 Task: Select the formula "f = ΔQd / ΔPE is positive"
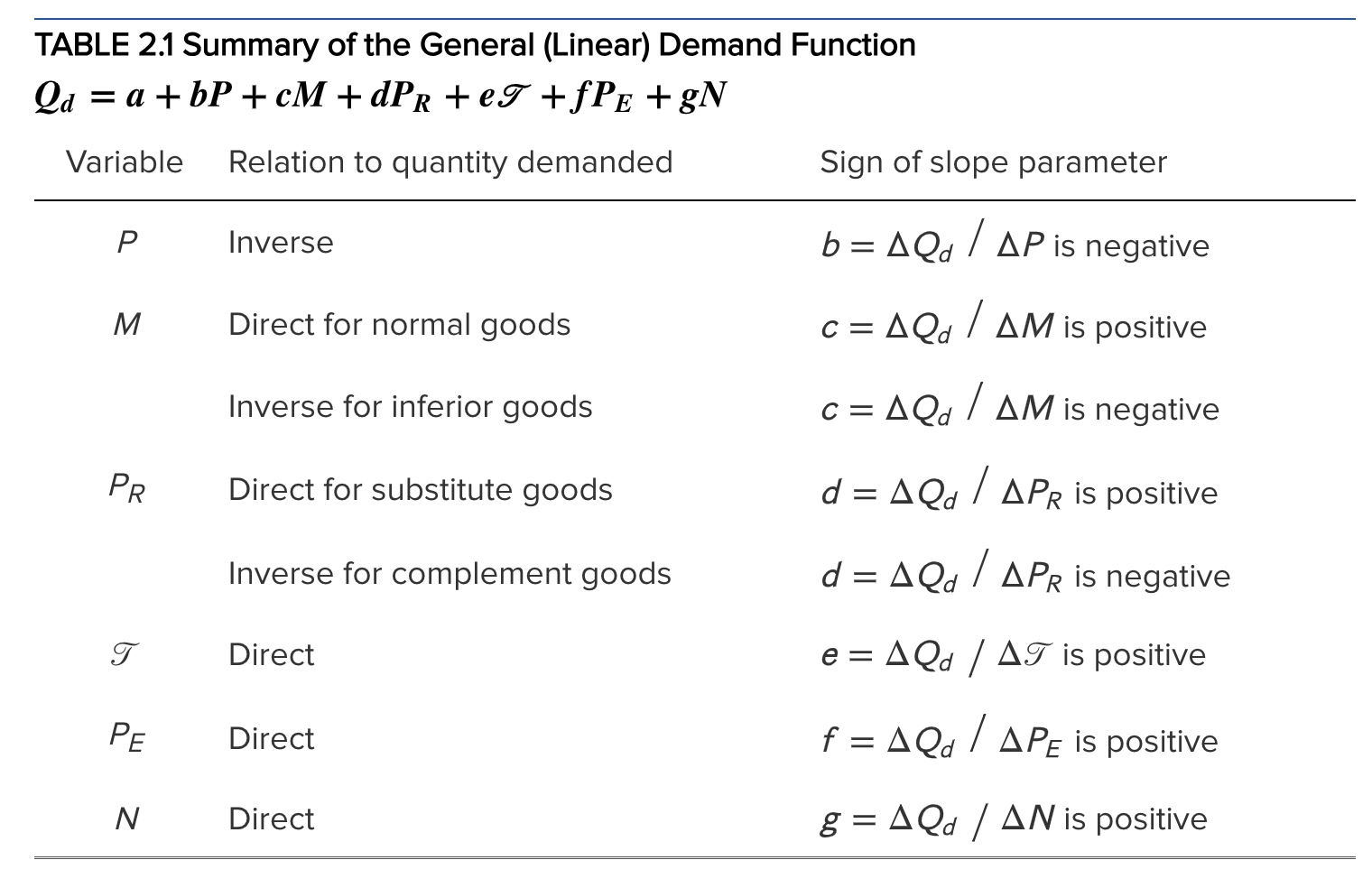pyautogui.click(x=1019, y=741)
